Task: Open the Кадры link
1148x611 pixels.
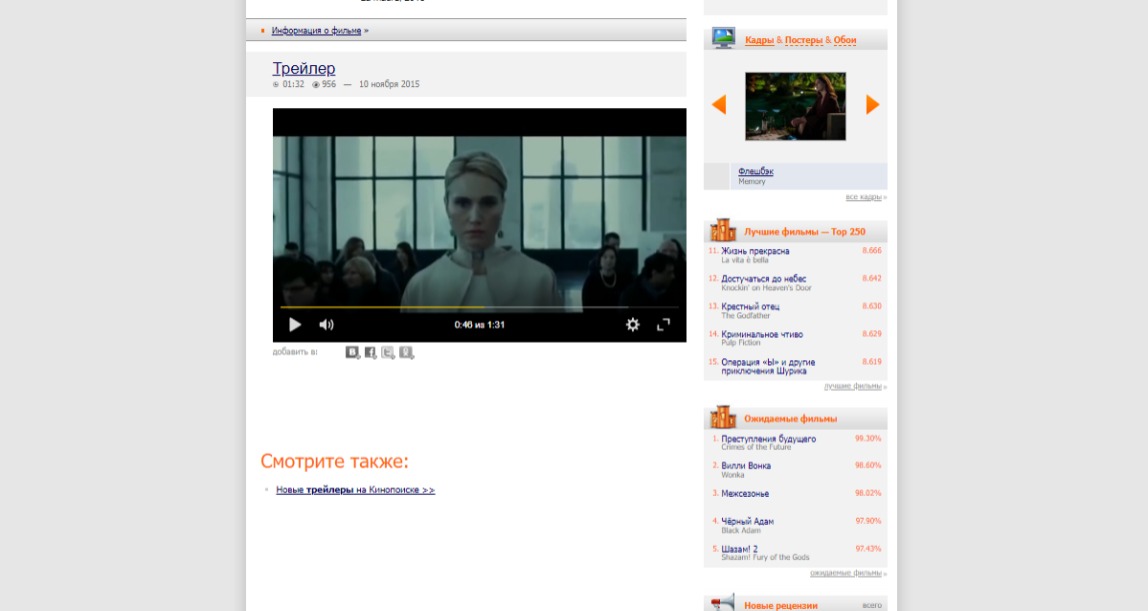Action: [759, 40]
